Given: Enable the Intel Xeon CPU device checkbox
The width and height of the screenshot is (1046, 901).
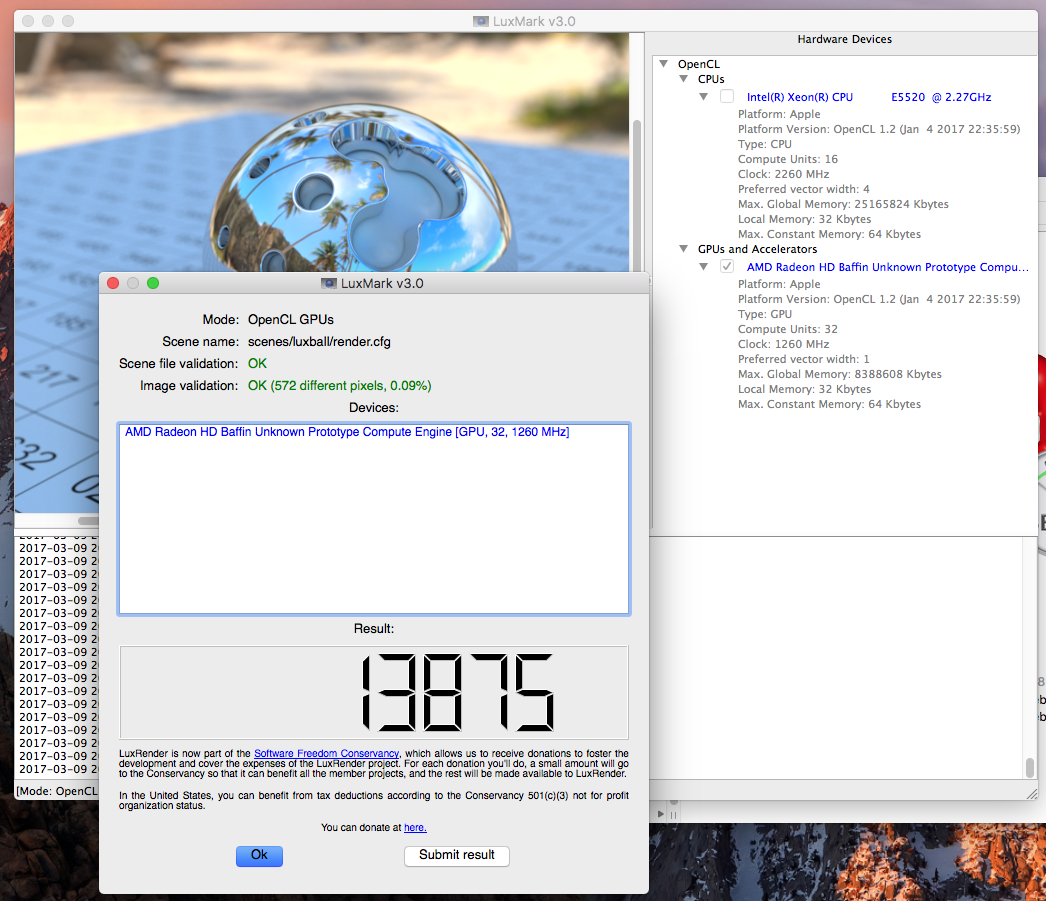Looking at the screenshot, I should click(727, 97).
